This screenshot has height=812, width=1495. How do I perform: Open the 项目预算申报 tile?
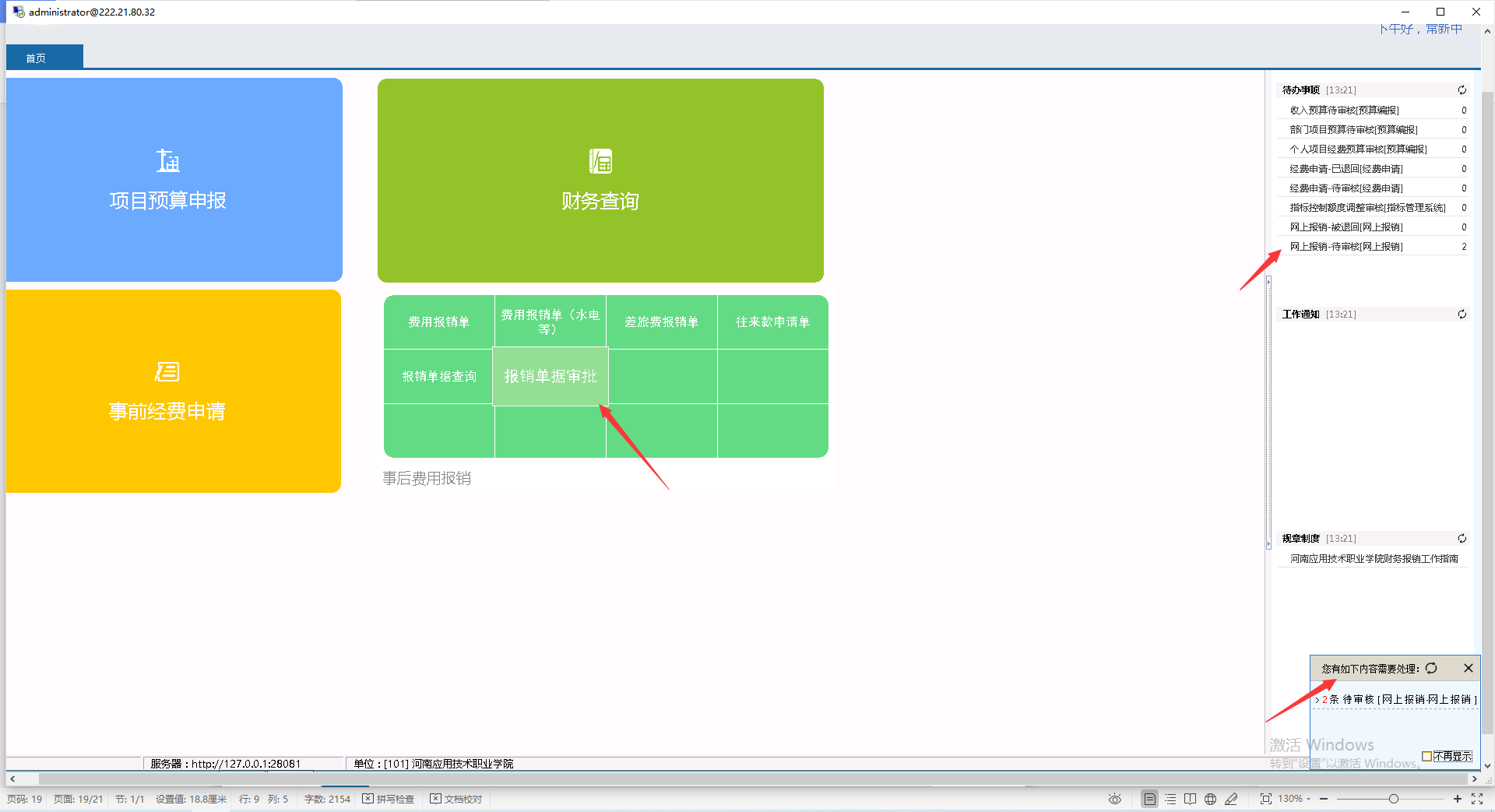[174, 180]
